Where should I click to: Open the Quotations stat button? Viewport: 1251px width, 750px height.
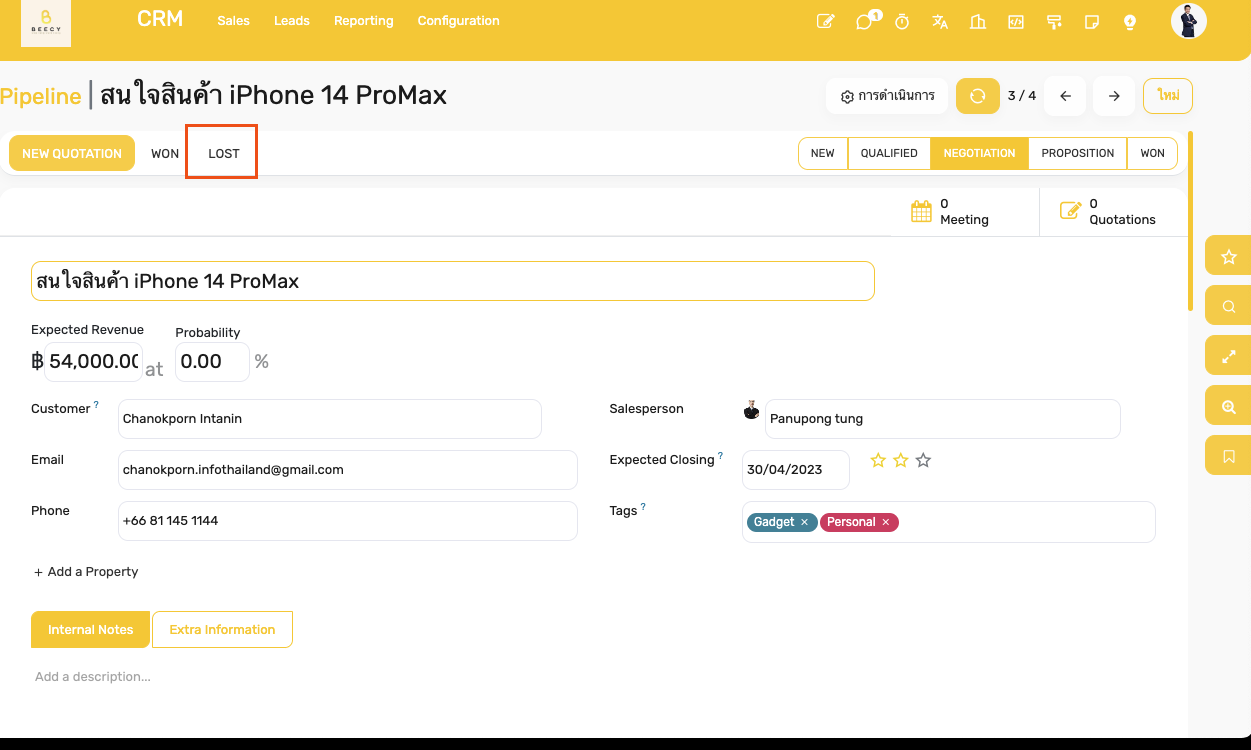pos(1113,212)
